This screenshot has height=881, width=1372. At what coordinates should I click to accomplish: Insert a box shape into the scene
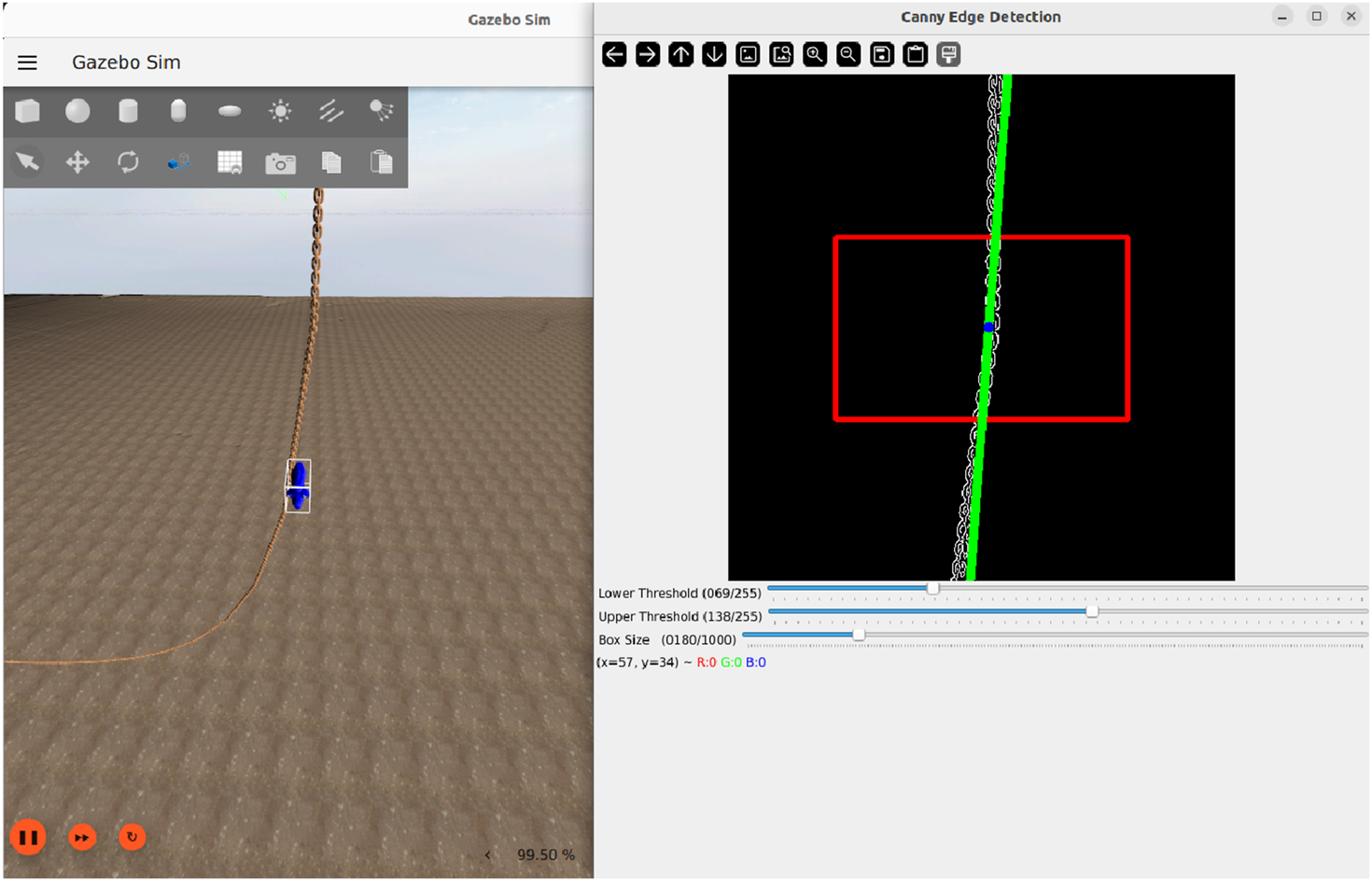coord(28,112)
